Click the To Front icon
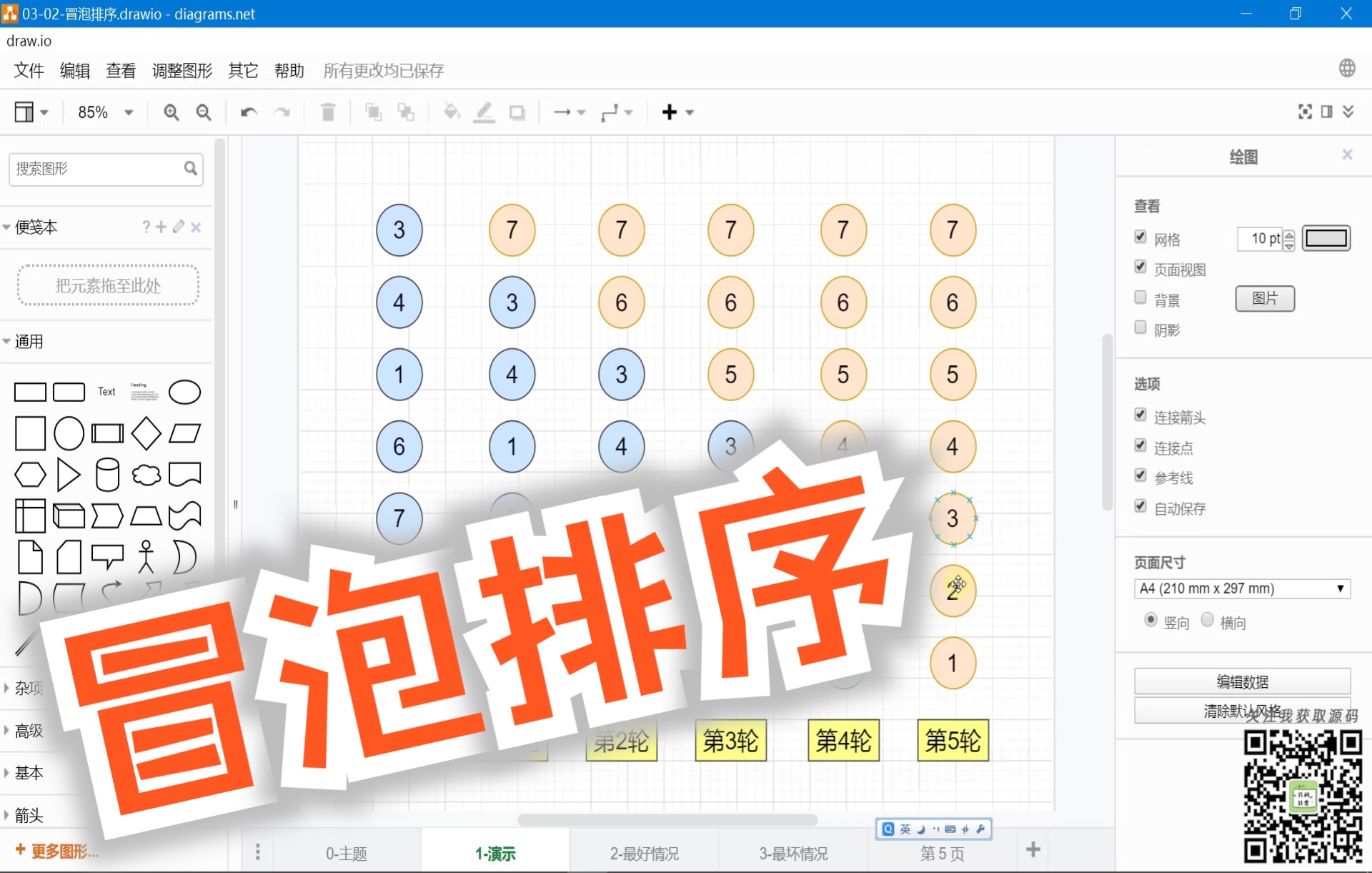 click(373, 112)
